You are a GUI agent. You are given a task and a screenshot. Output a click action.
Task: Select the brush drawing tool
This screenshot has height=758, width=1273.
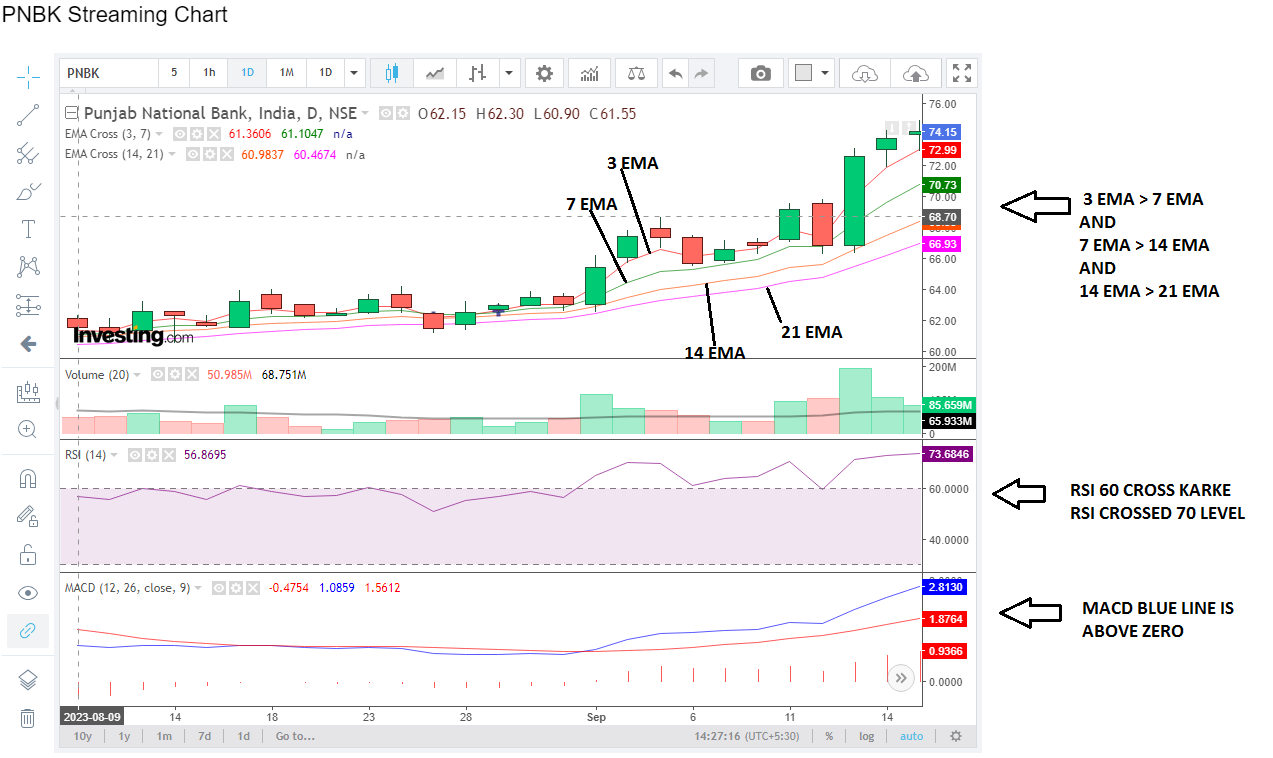pyautogui.click(x=28, y=191)
